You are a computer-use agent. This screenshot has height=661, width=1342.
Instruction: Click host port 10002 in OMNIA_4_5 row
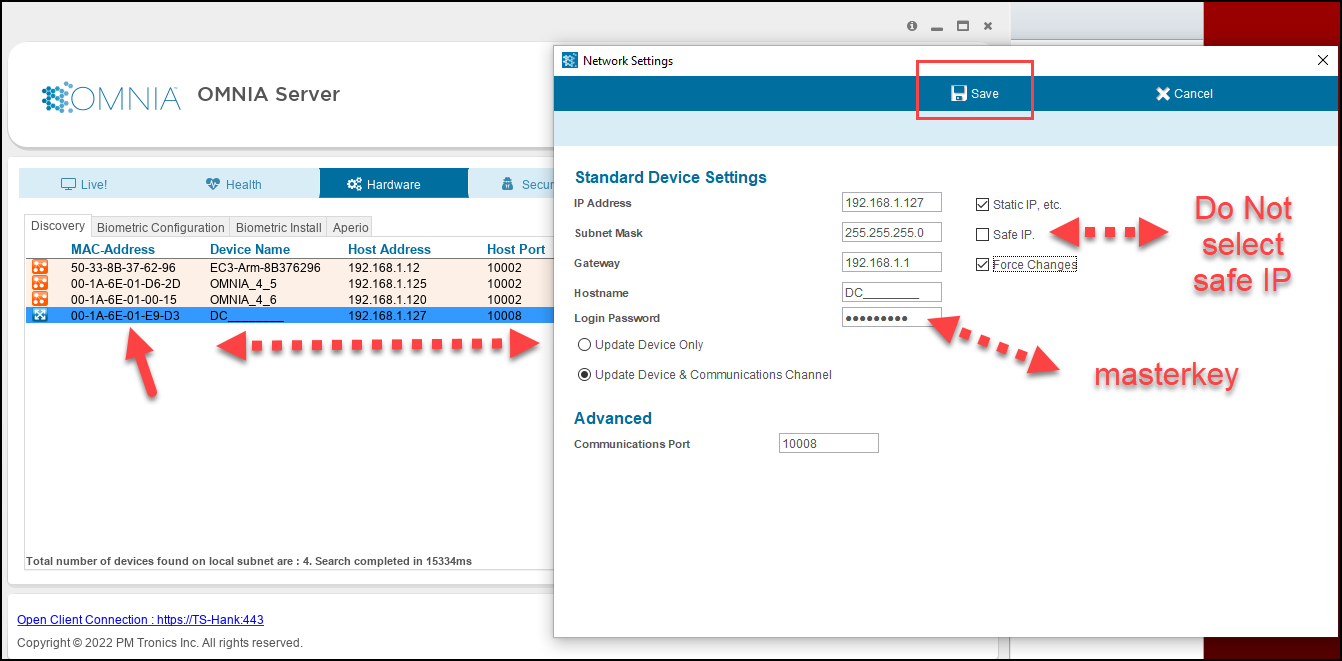505,284
